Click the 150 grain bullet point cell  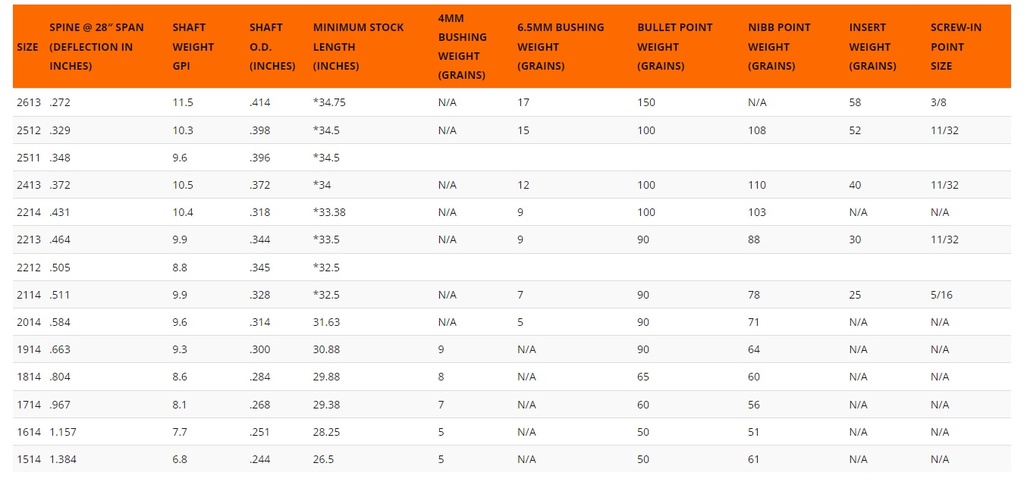click(x=646, y=103)
